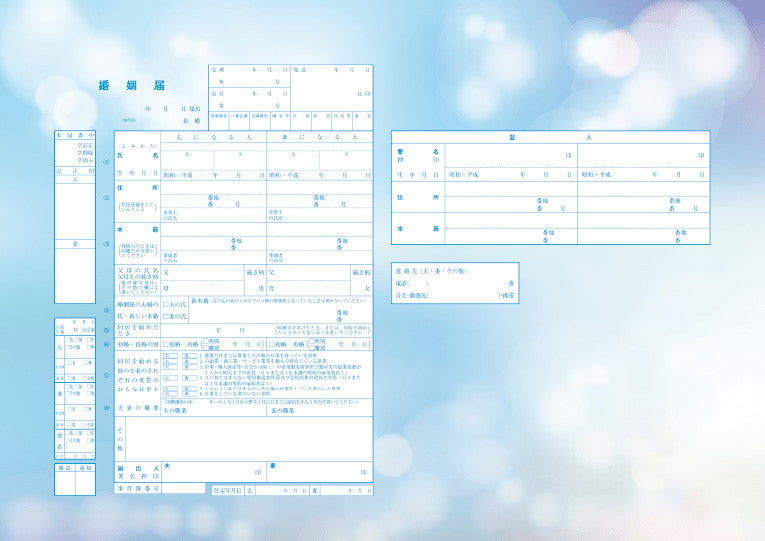Image resolution: width=765 pixels, height=541 pixels.
Task: Tick the wife's 初婚 checkbox
Action: tap(270, 343)
